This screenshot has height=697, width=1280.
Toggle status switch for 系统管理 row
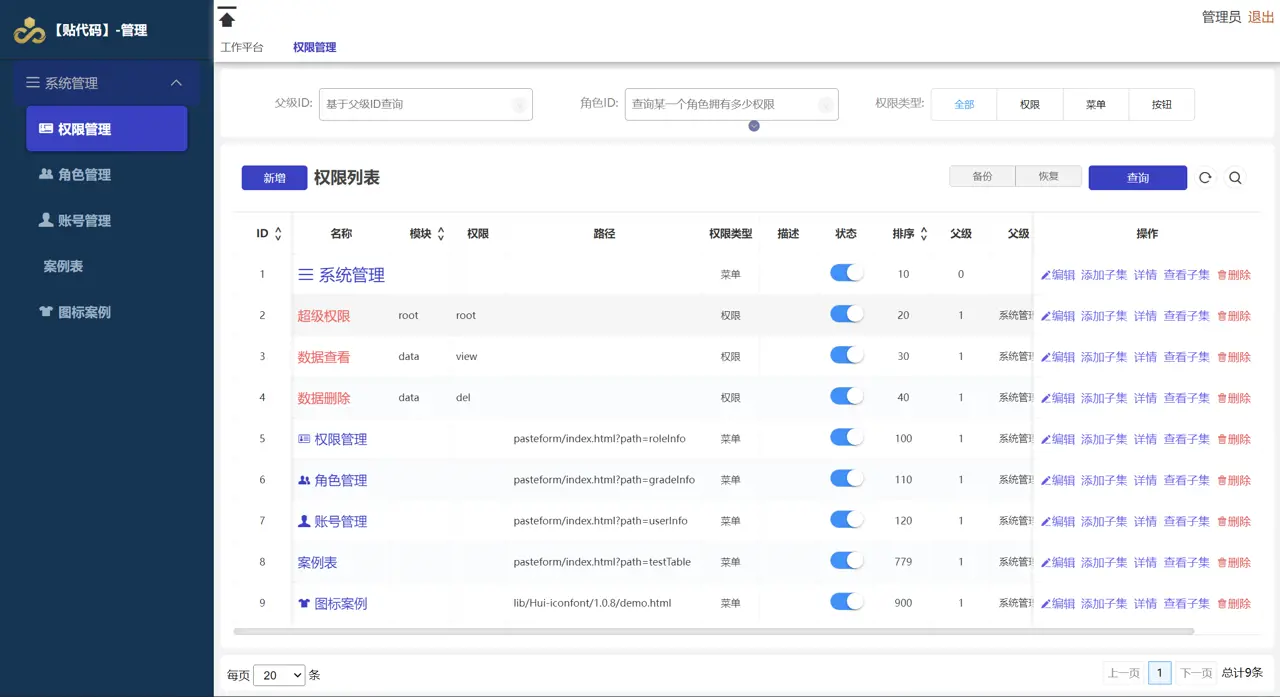pos(847,273)
